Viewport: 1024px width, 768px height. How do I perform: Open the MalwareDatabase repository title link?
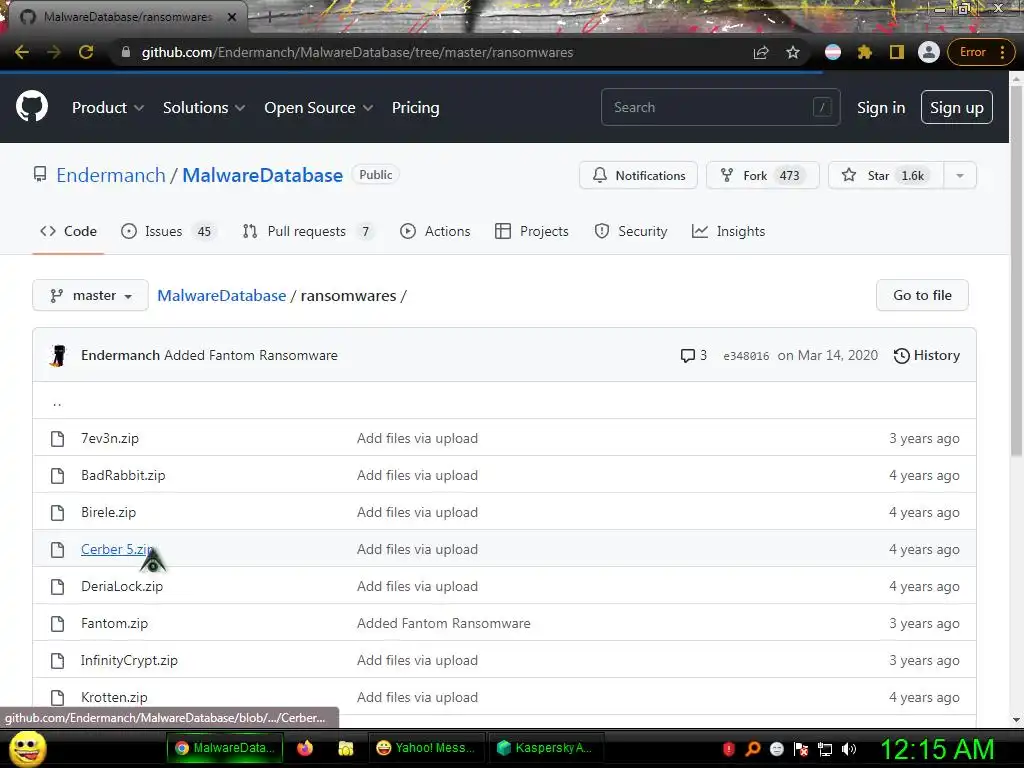click(263, 175)
